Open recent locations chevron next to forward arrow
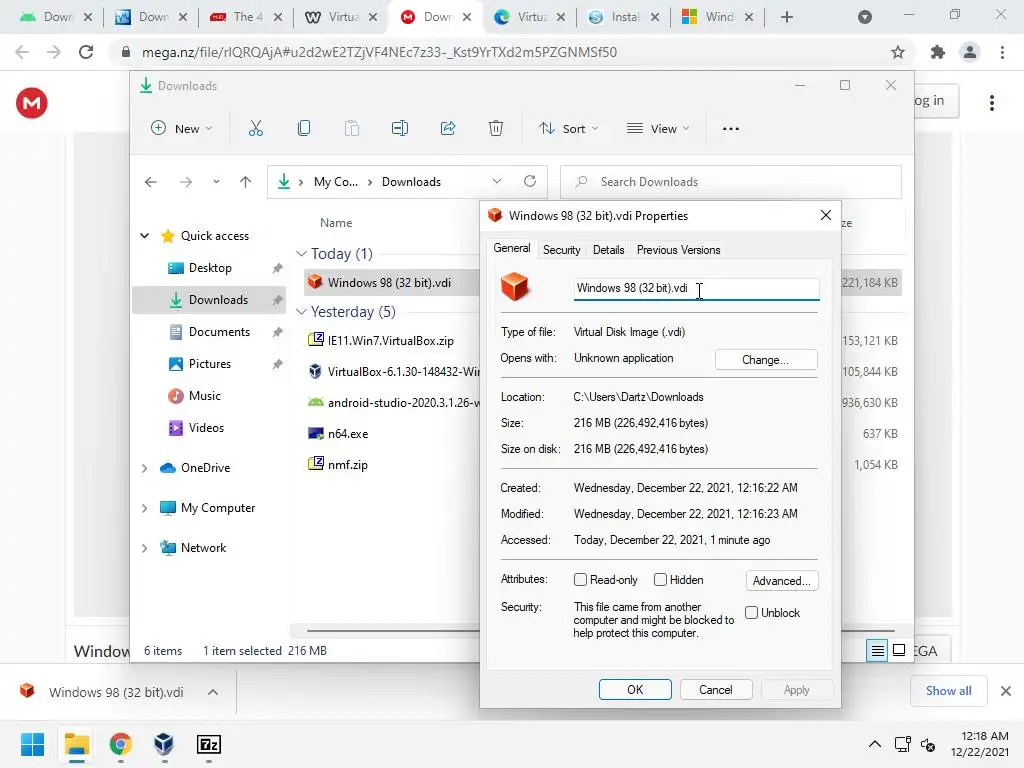Viewport: 1024px width, 768px height. [216, 182]
